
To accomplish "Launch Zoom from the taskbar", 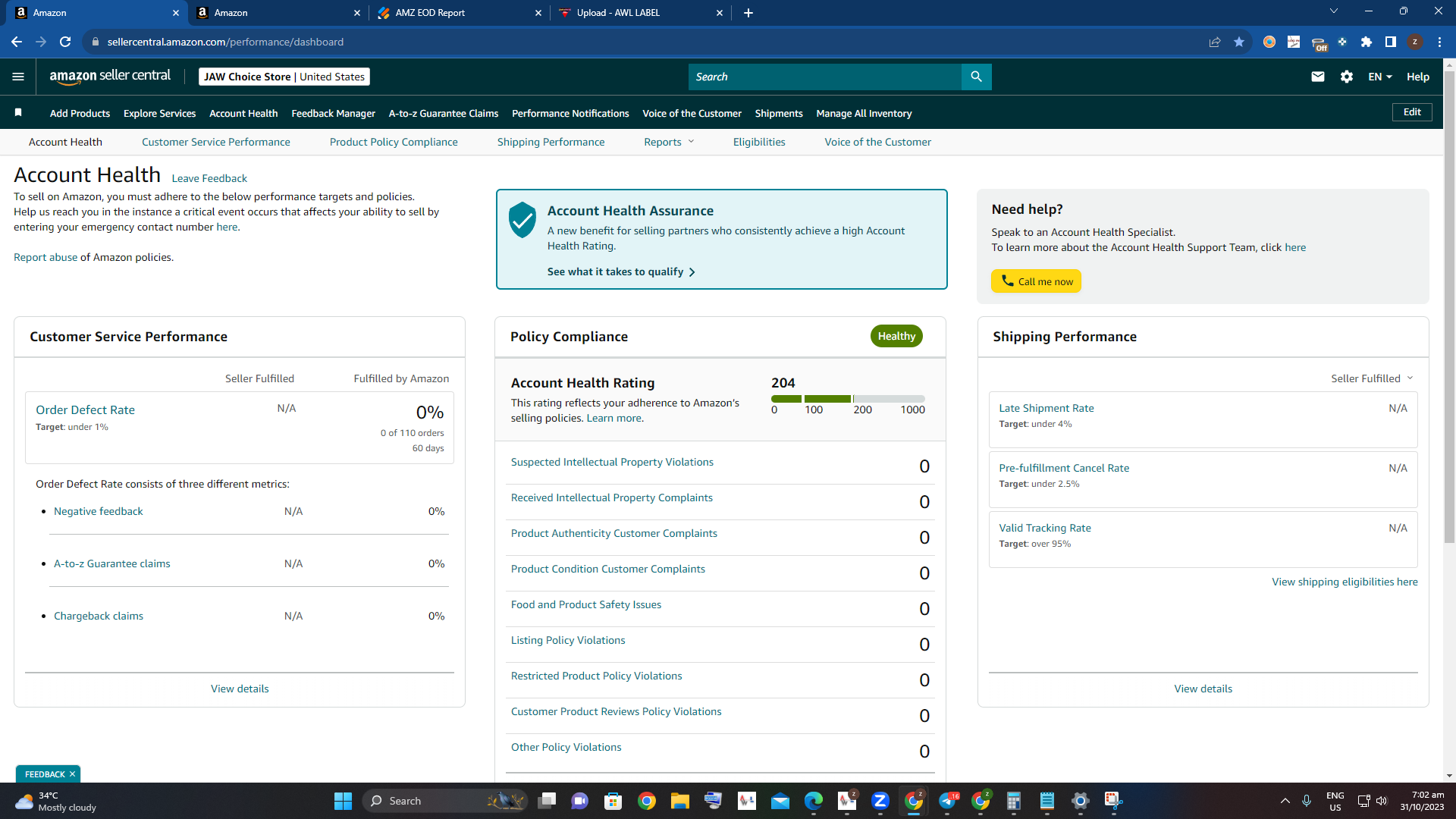I will [x=880, y=801].
